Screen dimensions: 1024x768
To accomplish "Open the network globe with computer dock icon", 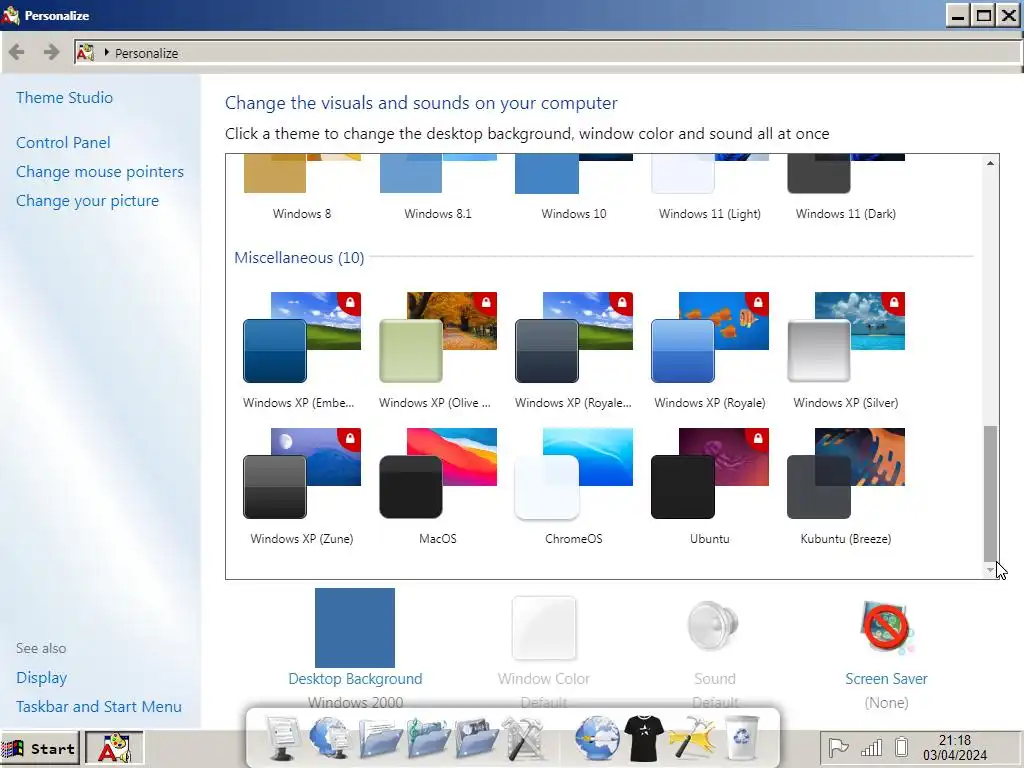I will [x=330, y=738].
